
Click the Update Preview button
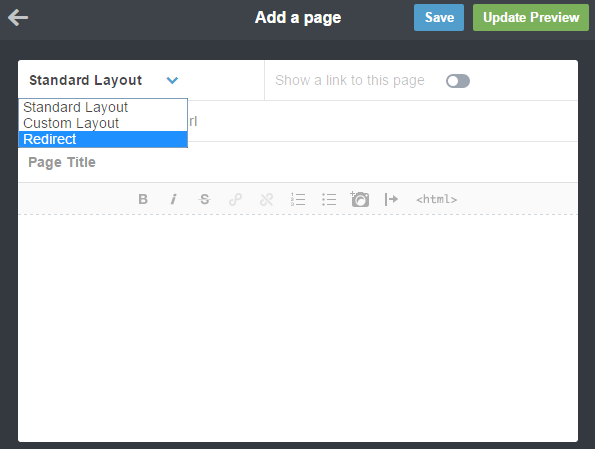[531, 17]
